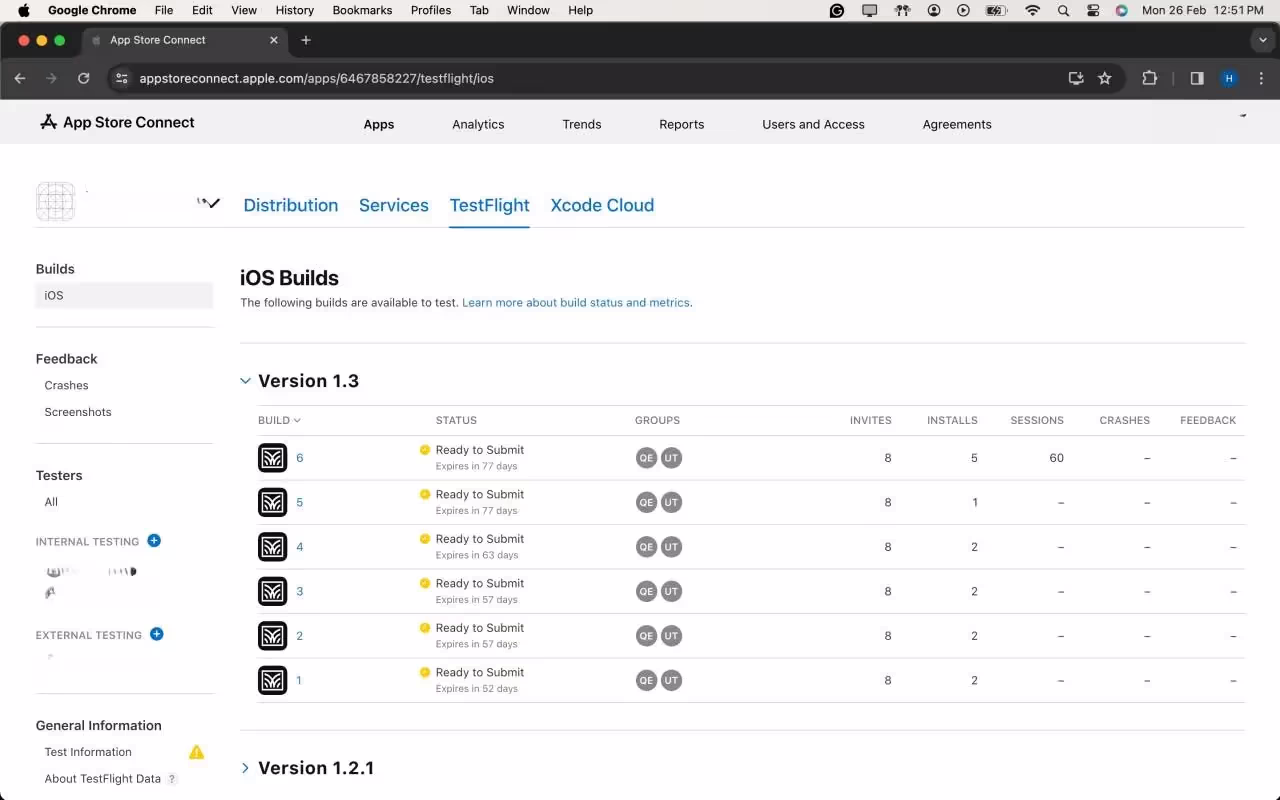
Task: Open Agreements in the top navigation
Action: [x=957, y=124]
